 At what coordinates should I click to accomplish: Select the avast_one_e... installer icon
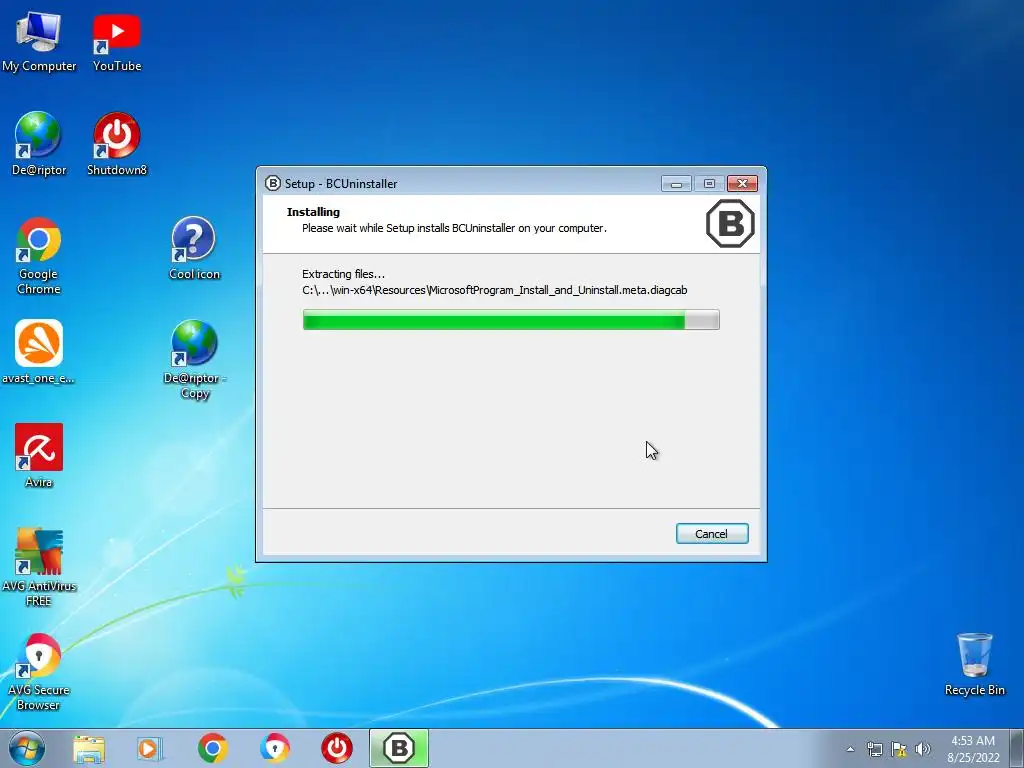[39, 352]
